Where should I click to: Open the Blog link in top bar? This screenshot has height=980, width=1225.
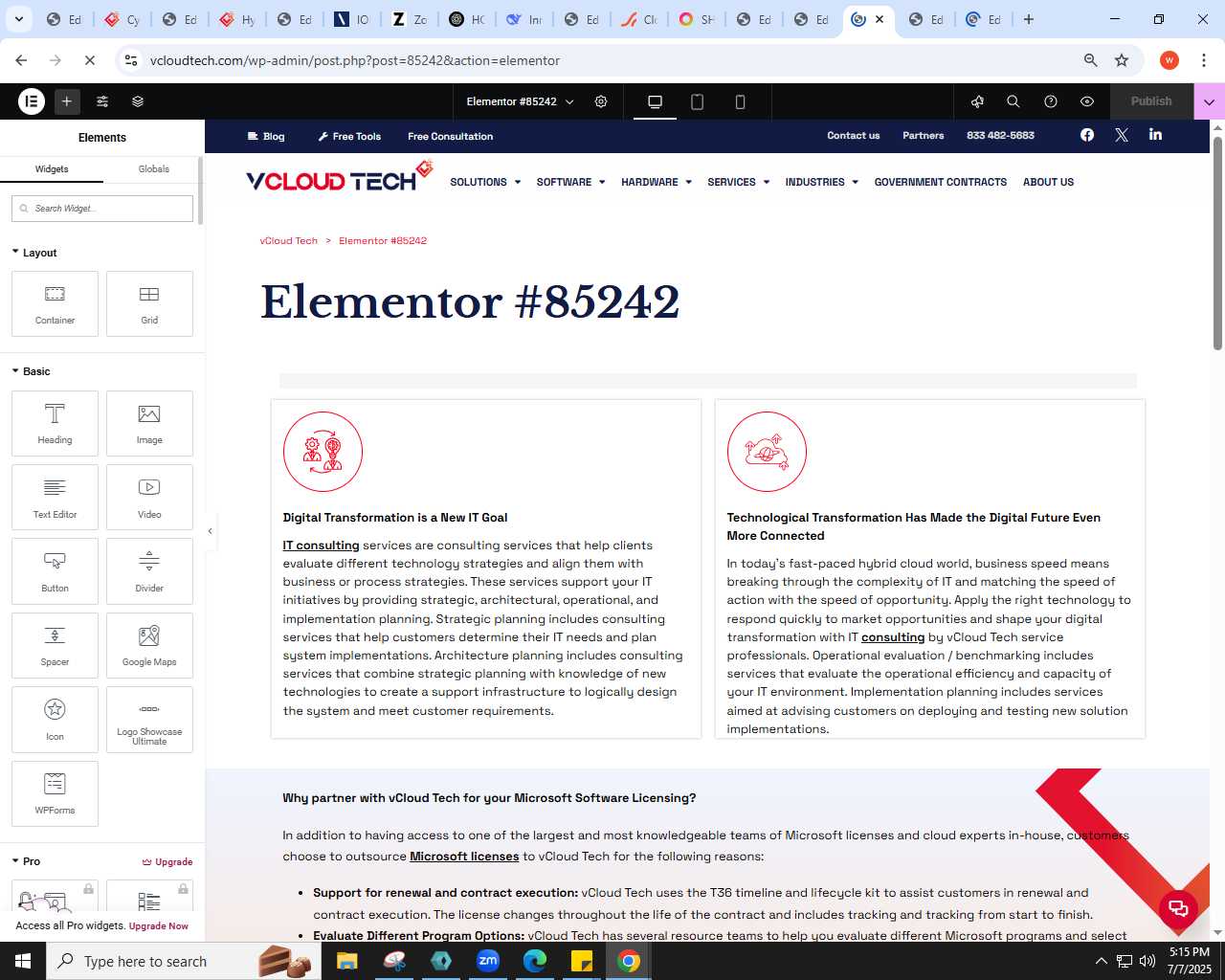[266, 136]
